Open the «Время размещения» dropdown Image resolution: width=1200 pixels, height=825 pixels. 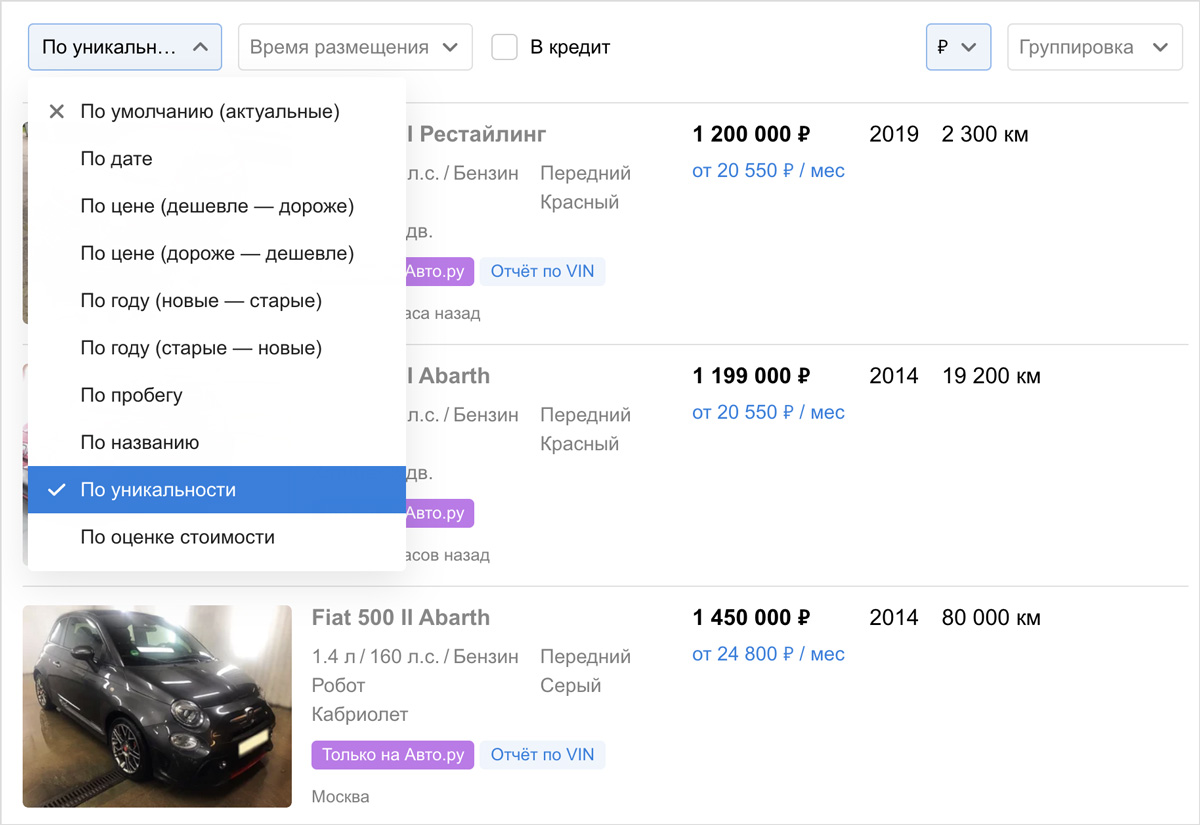pyautogui.click(x=355, y=47)
